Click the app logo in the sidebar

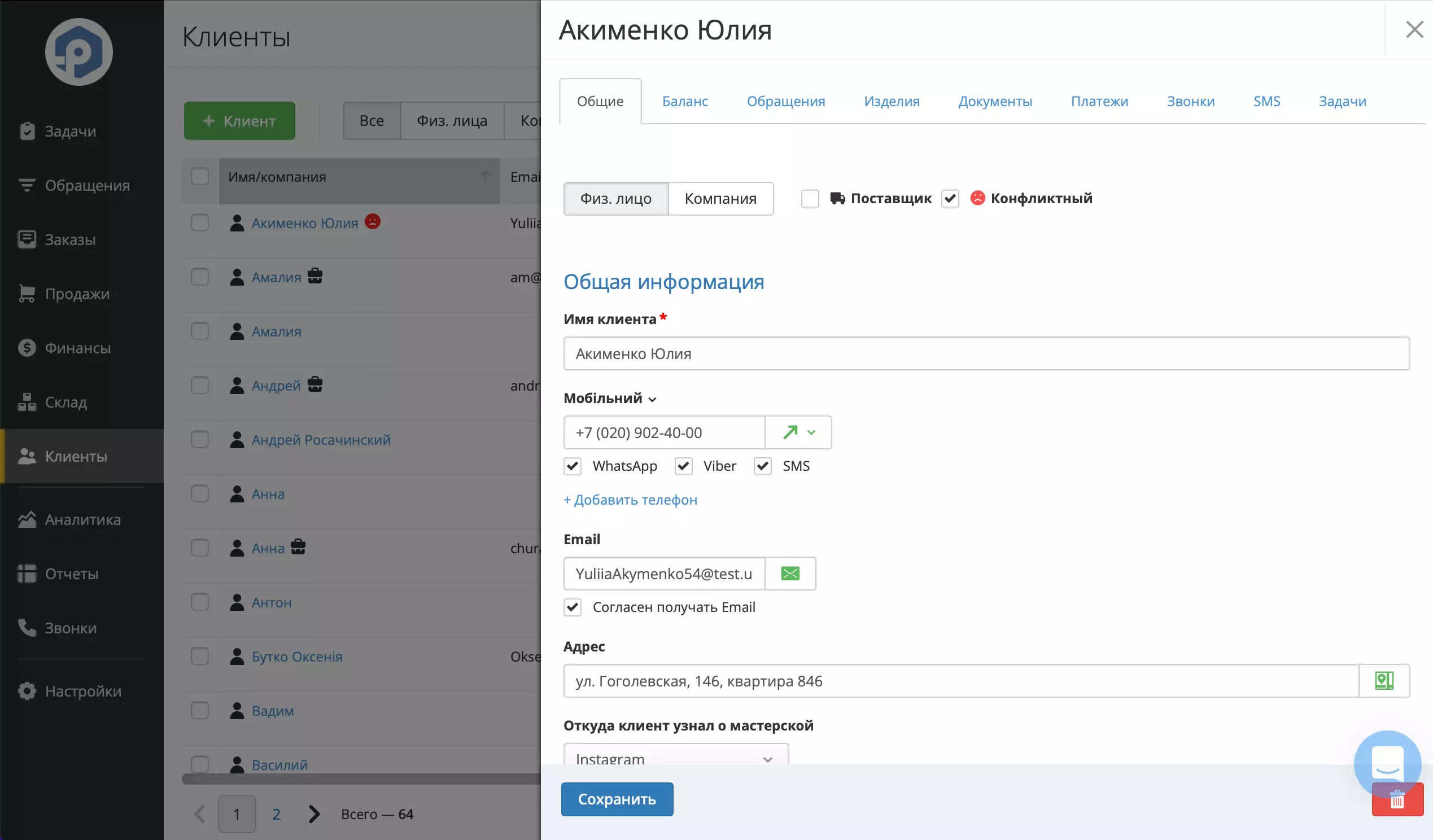point(78,52)
